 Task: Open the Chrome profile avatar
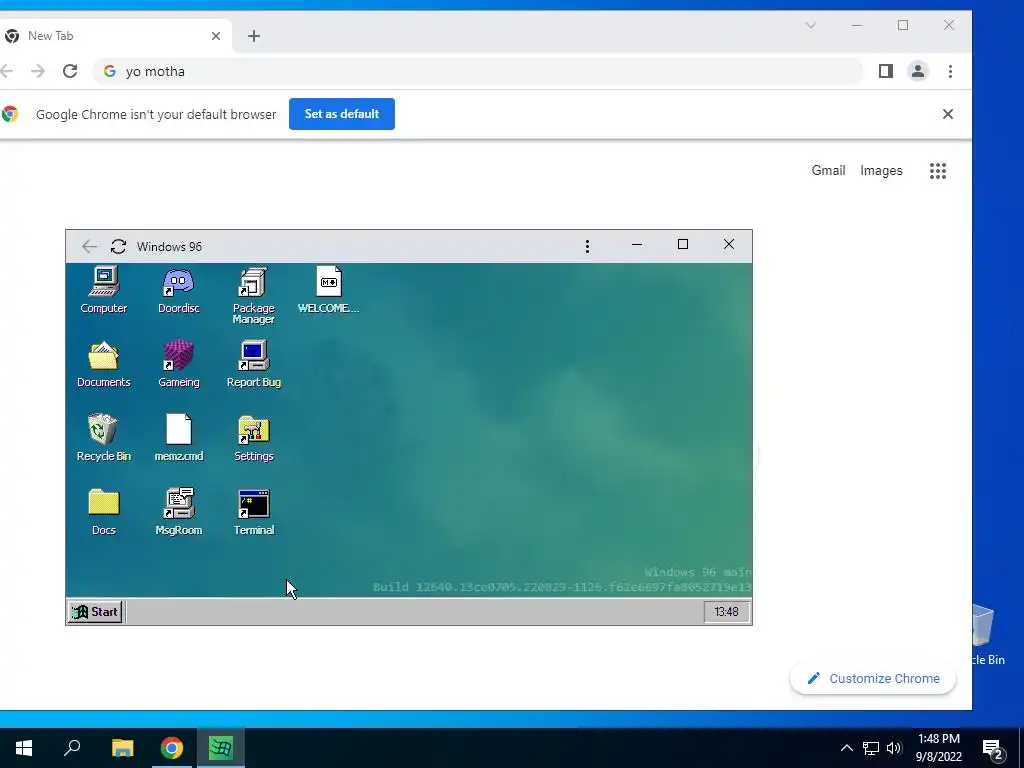pos(918,71)
